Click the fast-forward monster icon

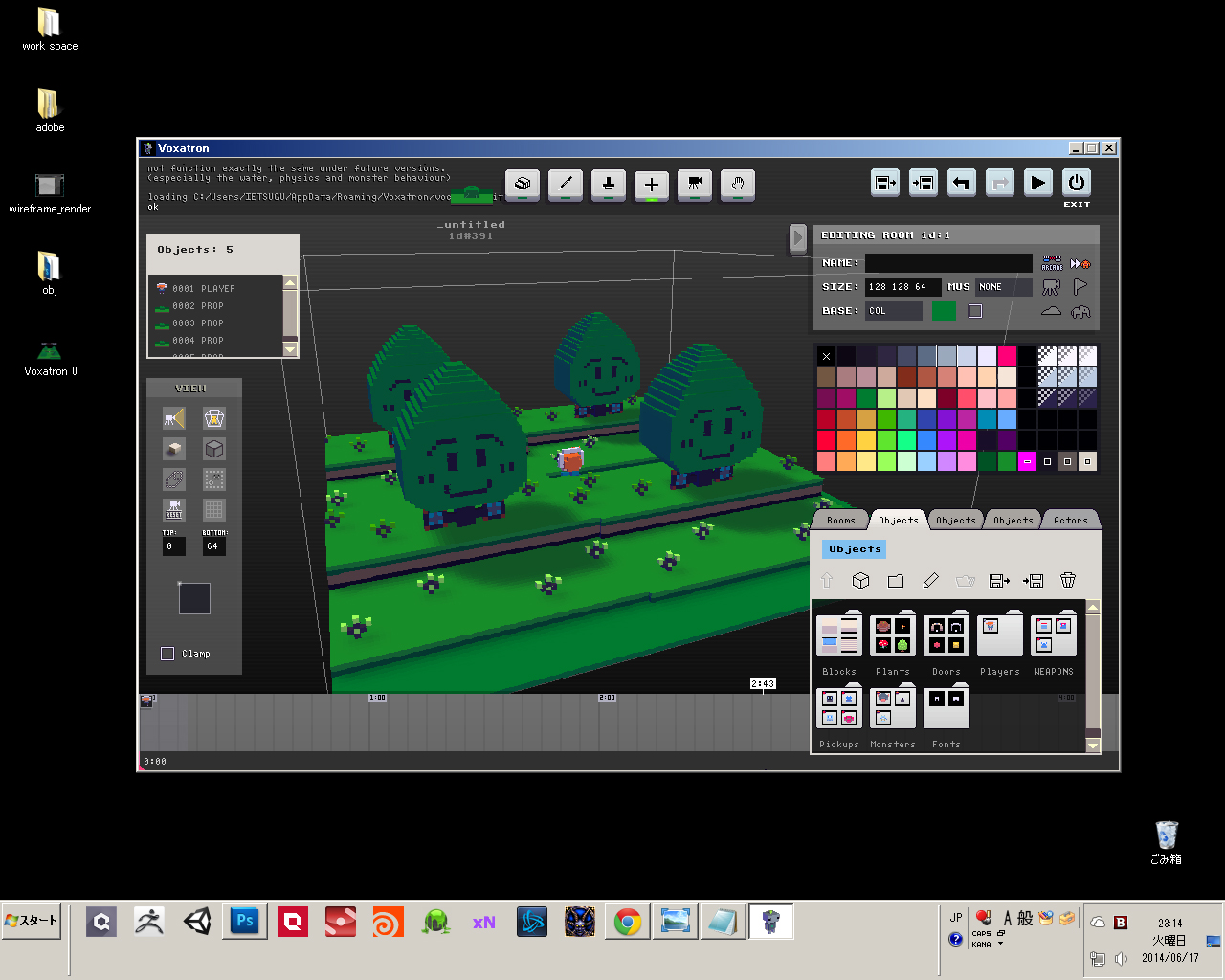[x=1080, y=263]
